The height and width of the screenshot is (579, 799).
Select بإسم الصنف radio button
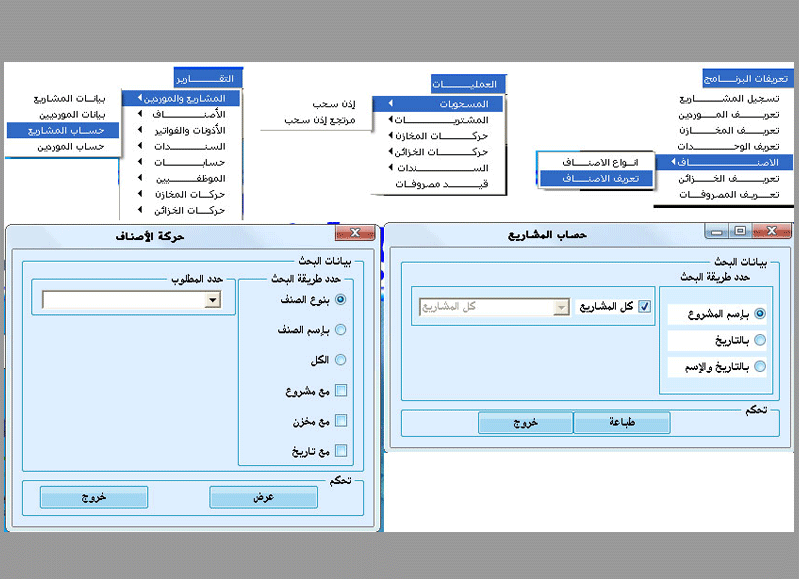point(340,330)
